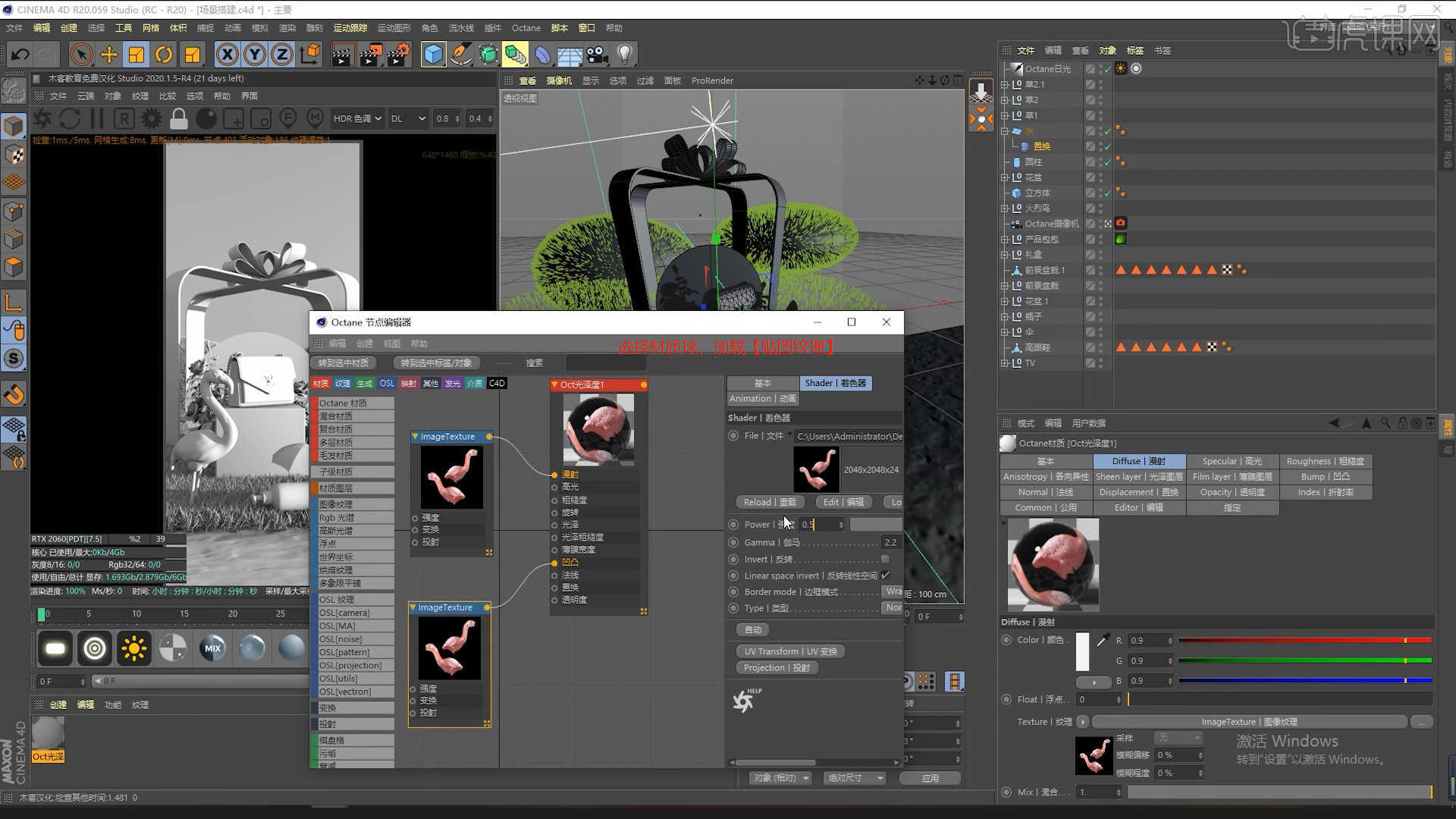Image resolution: width=1456 pixels, height=819 pixels.
Task: Click the Octane settings gear icon
Action: 152,119
